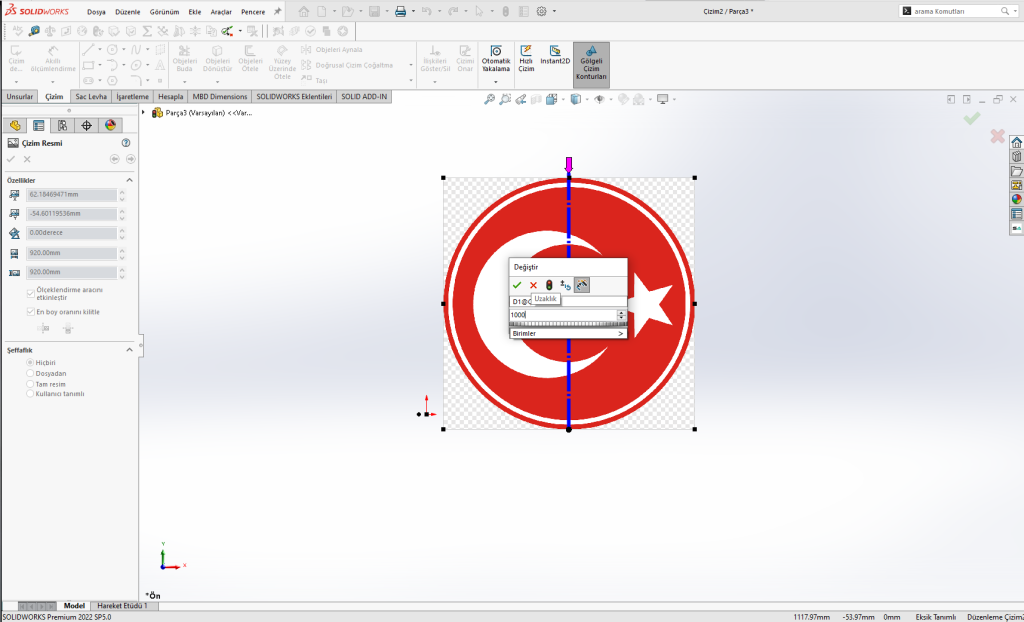Switch to the Hareket Etüdü 1 tab
Screen dimensions: 1024x622
pos(122,606)
